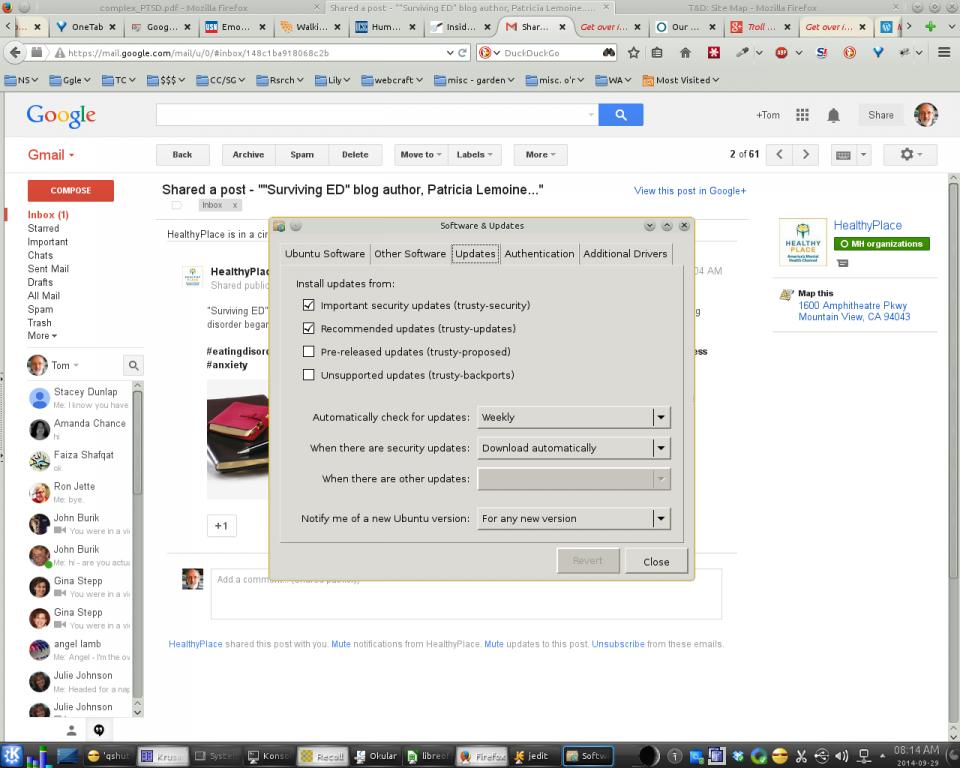The height and width of the screenshot is (768, 960).
Task: Click the Google apps grid icon
Action: (802, 115)
